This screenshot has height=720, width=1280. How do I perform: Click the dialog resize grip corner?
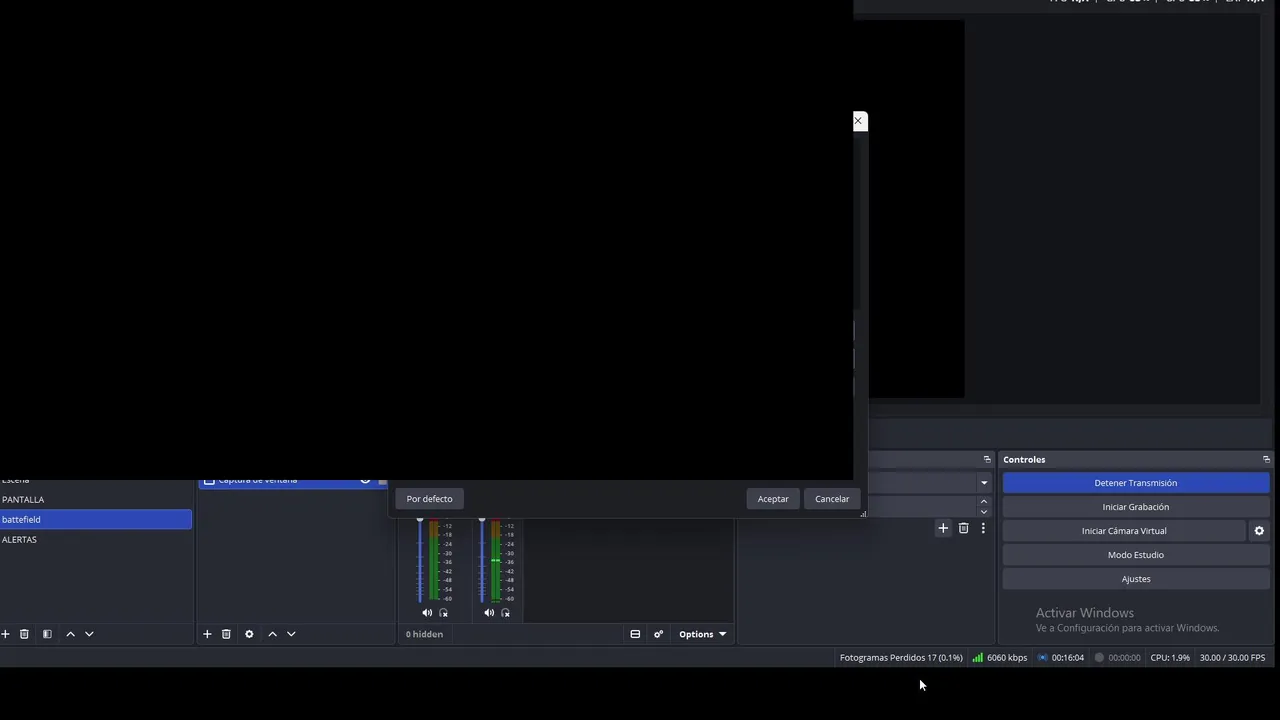pos(863,514)
